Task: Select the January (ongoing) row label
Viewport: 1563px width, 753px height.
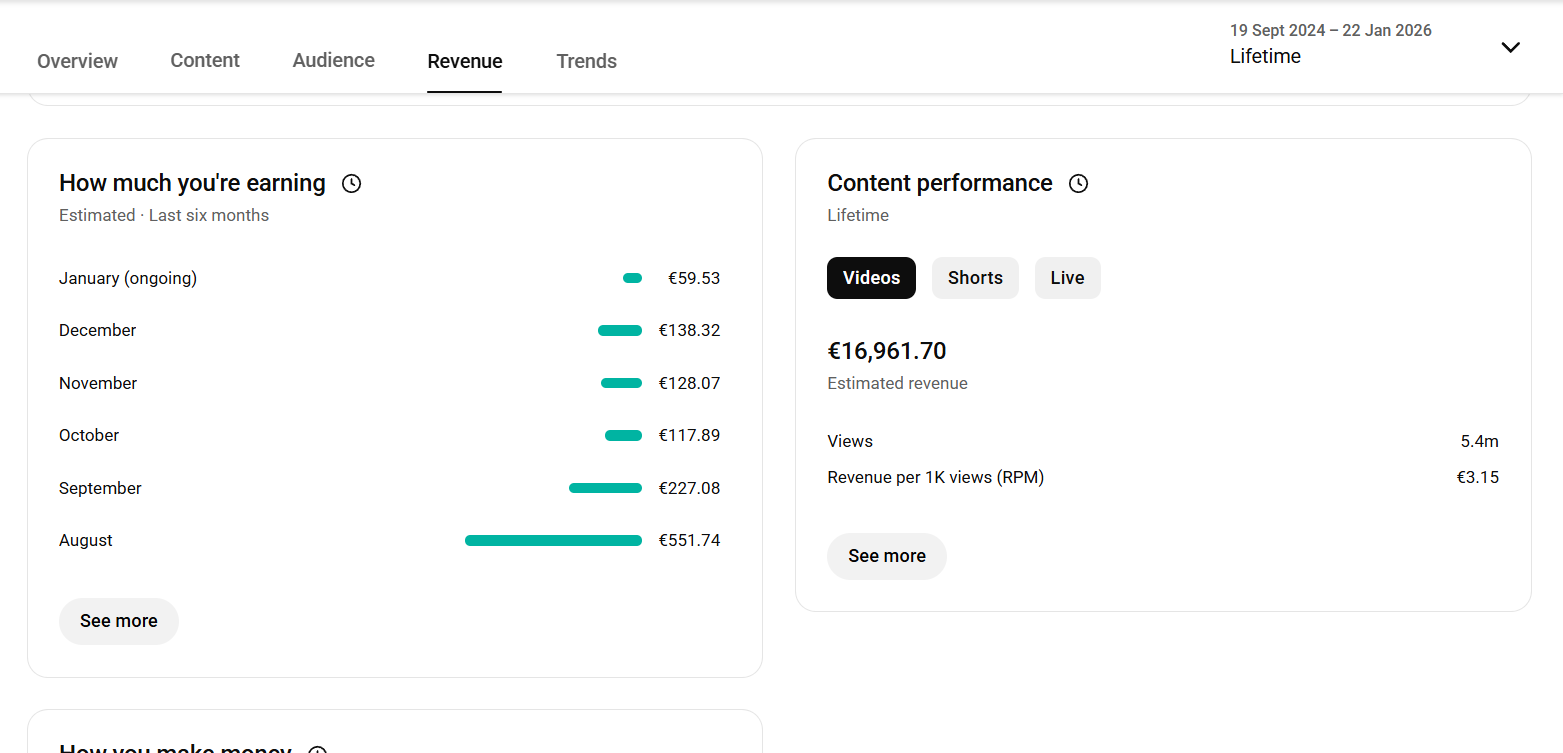Action: tap(128, 278)
